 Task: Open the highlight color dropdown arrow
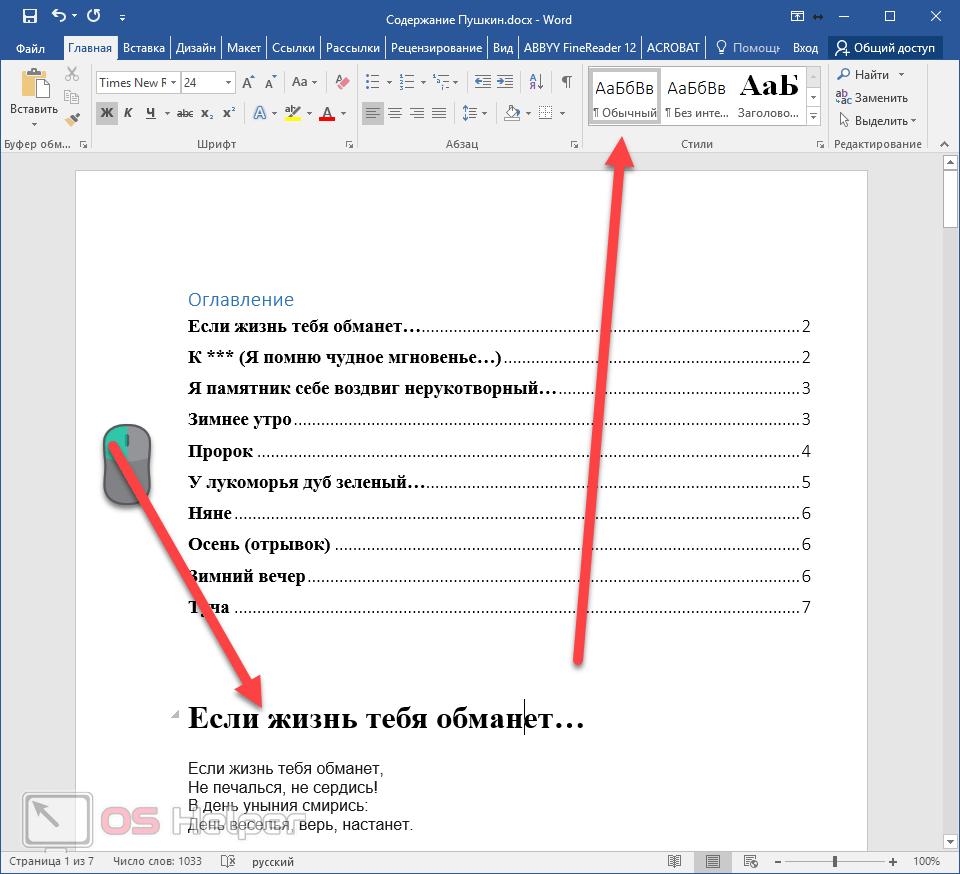point(309,113)
